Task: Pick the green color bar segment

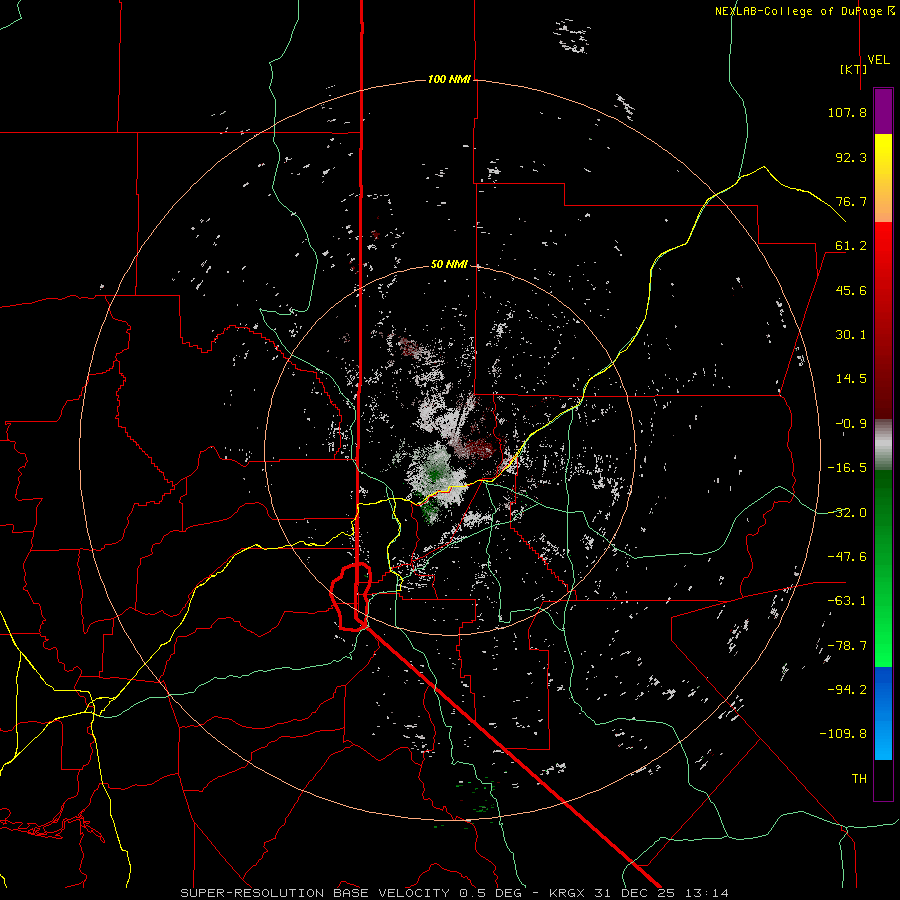Action: [883, 568]
